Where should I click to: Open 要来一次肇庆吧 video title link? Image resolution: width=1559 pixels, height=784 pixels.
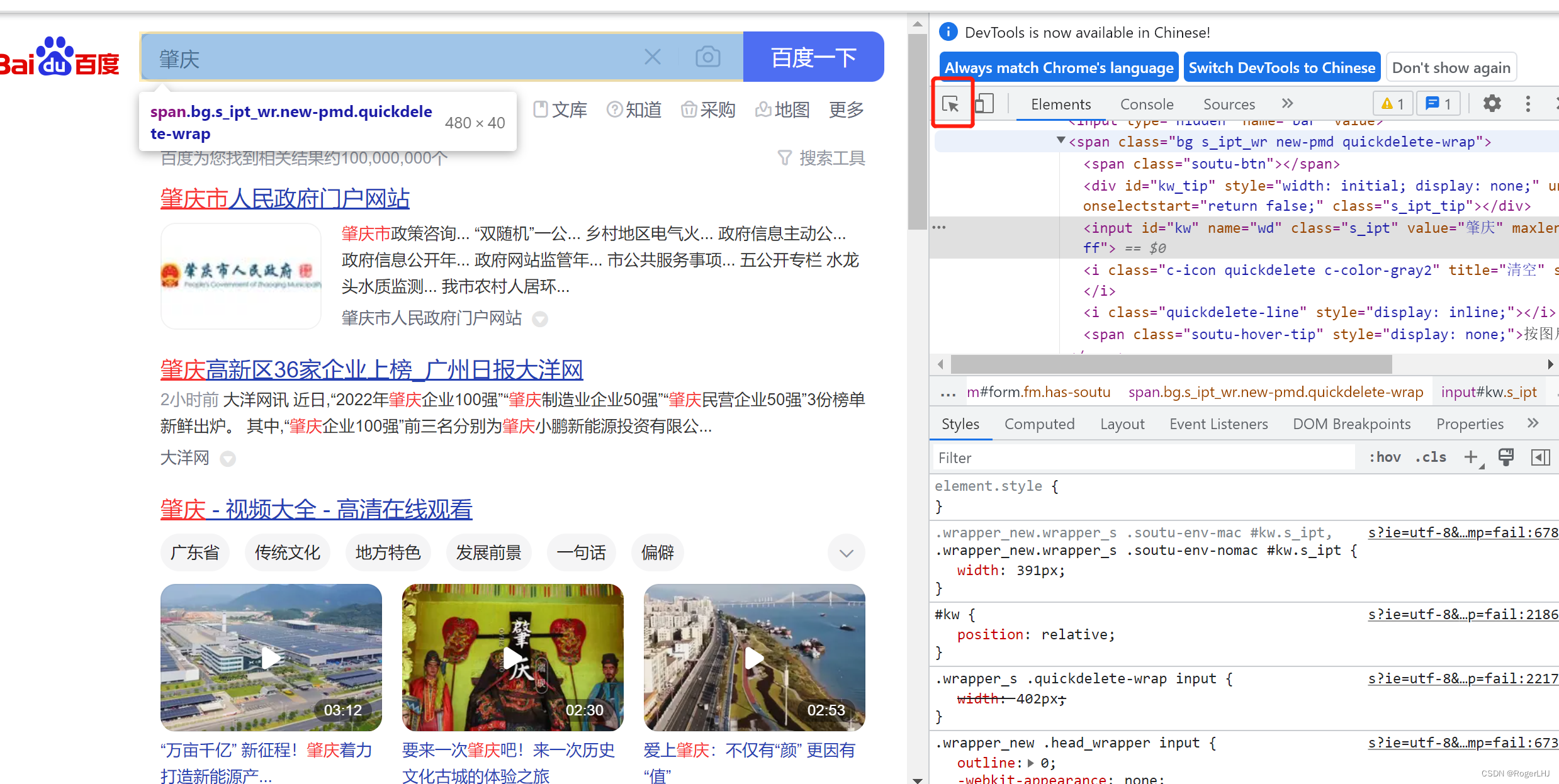509,763
